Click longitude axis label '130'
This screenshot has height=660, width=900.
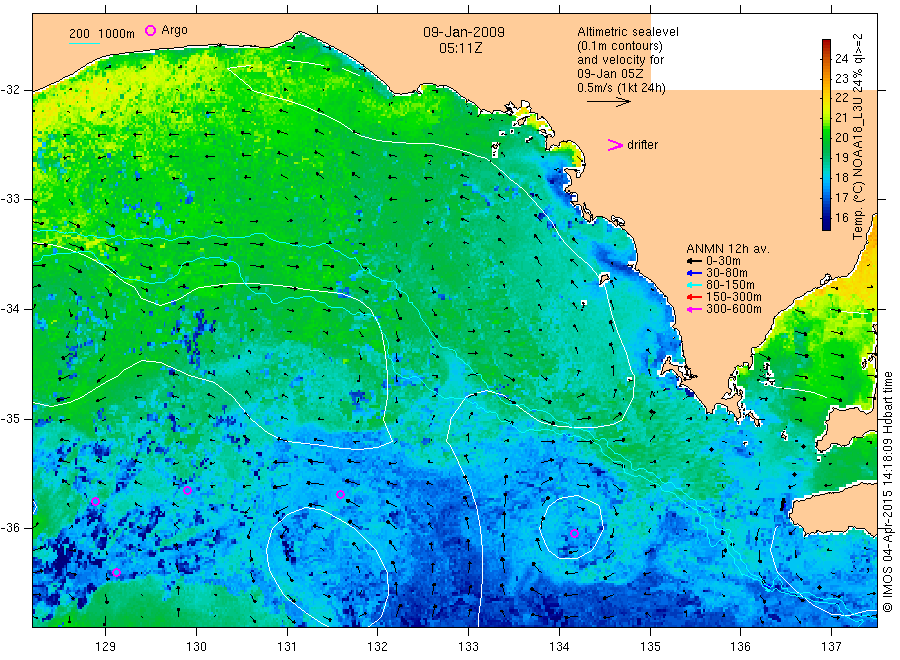click(x=196, y=646)
